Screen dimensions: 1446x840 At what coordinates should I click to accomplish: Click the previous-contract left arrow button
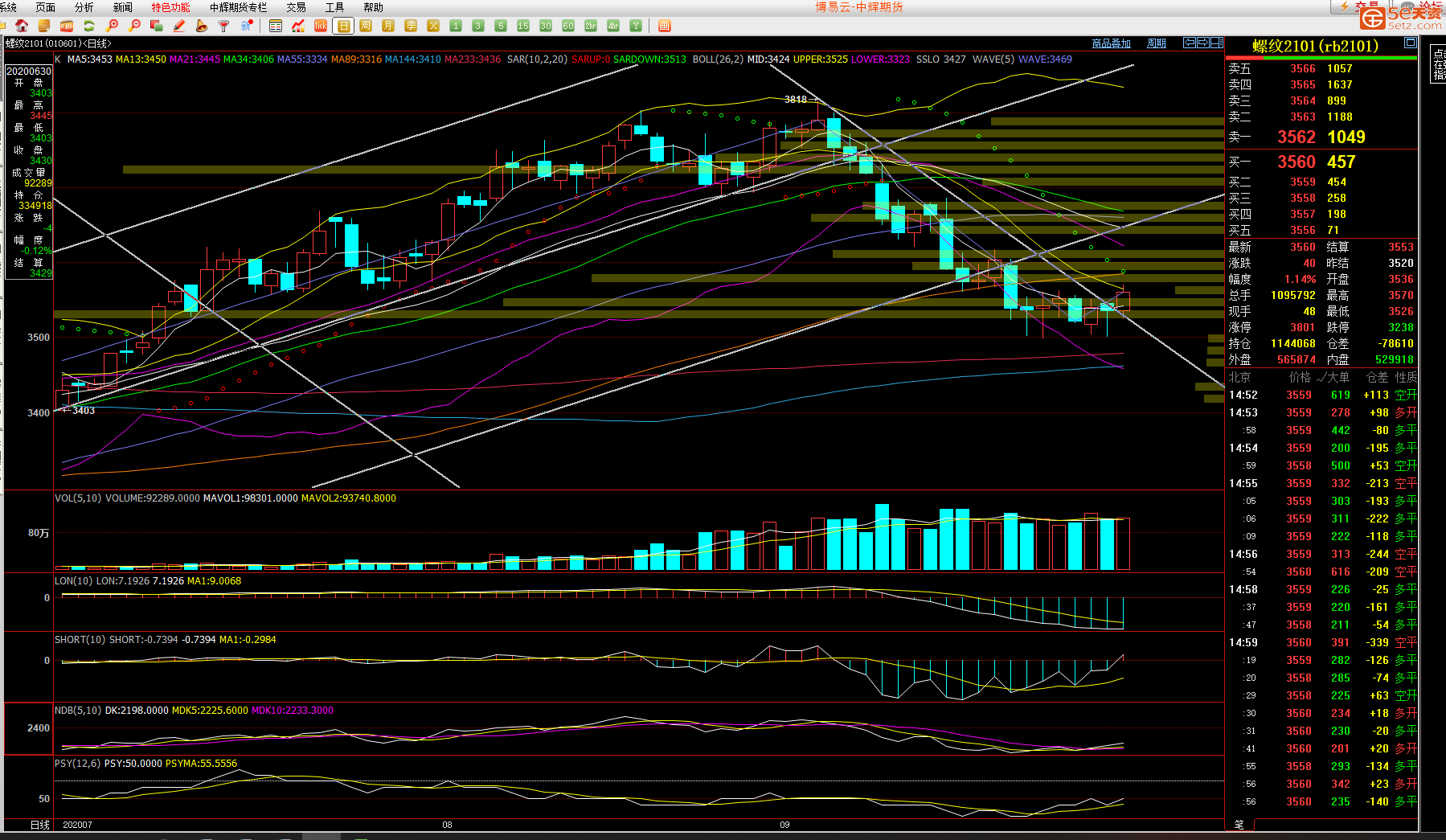click(1190, 43)
